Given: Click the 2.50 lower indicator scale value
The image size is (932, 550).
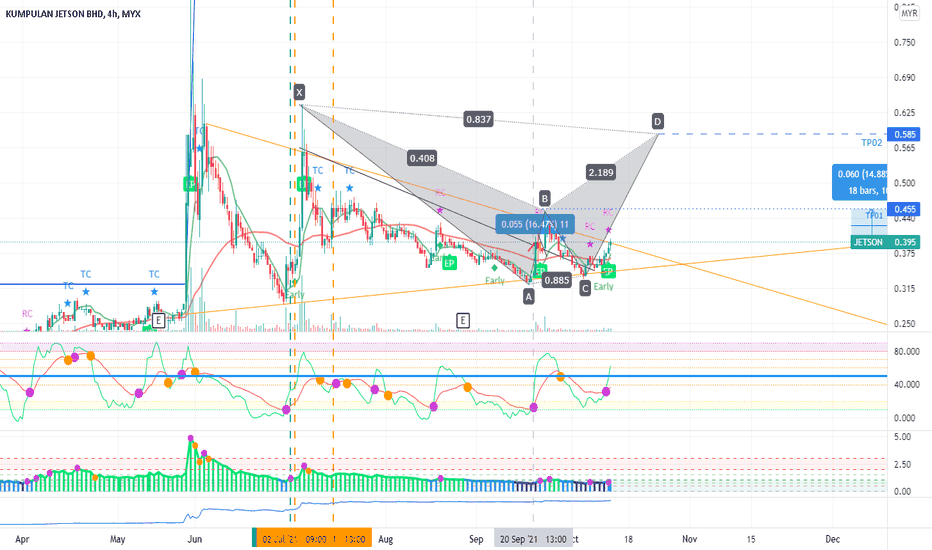Looking at the screenshot, I should (902, 464).
